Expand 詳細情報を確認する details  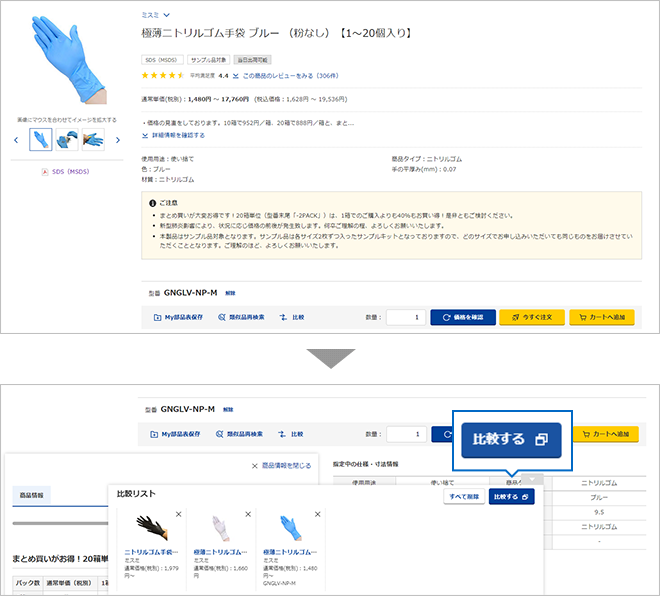173,135
